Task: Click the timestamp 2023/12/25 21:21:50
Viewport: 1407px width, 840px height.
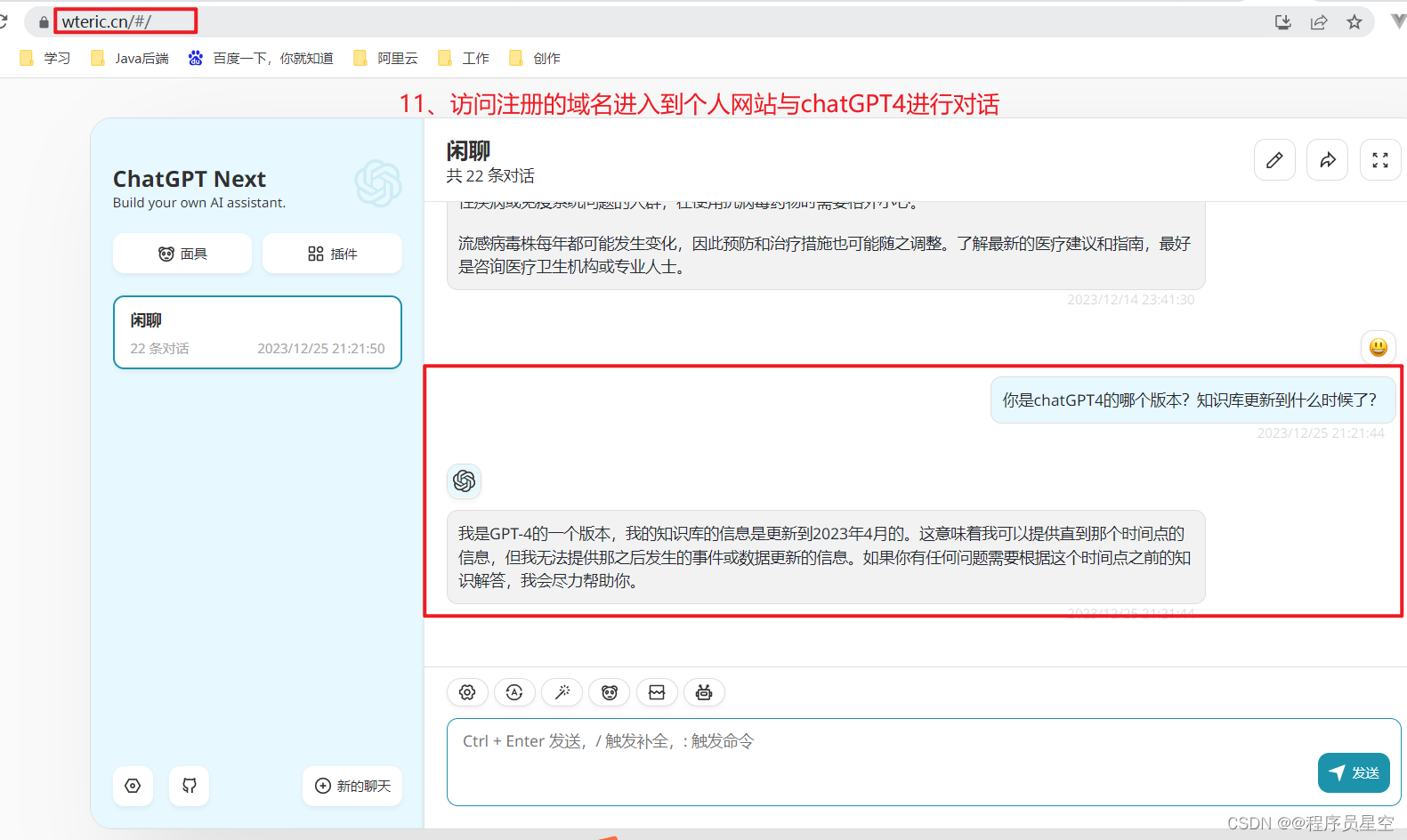Action: [x=321, y=349]
